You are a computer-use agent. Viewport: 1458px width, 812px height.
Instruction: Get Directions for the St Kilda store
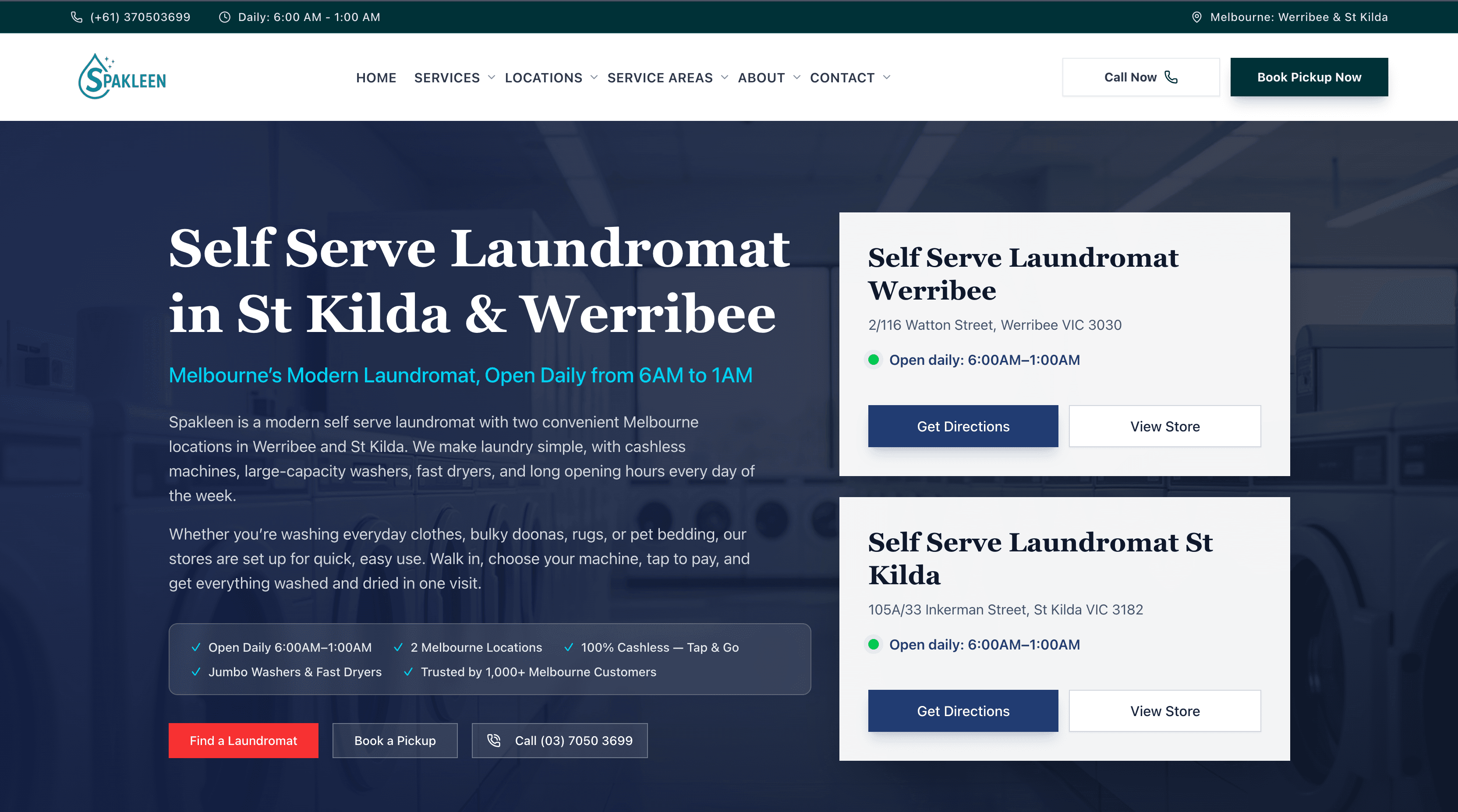pyautogui.click(x=963, y=711)
